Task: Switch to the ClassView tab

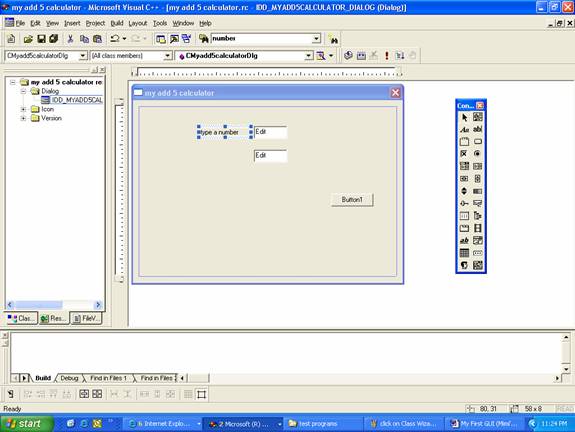Action: pyautogui.click(x=22, y=318)
